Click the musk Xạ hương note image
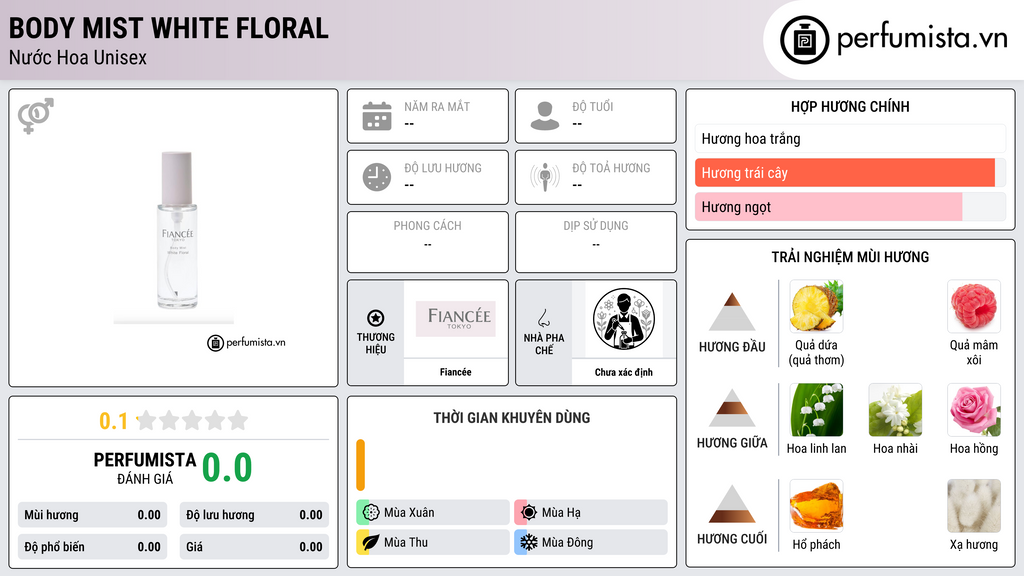The width and height of the screenshot is (1024, 576). click(974, 505)
